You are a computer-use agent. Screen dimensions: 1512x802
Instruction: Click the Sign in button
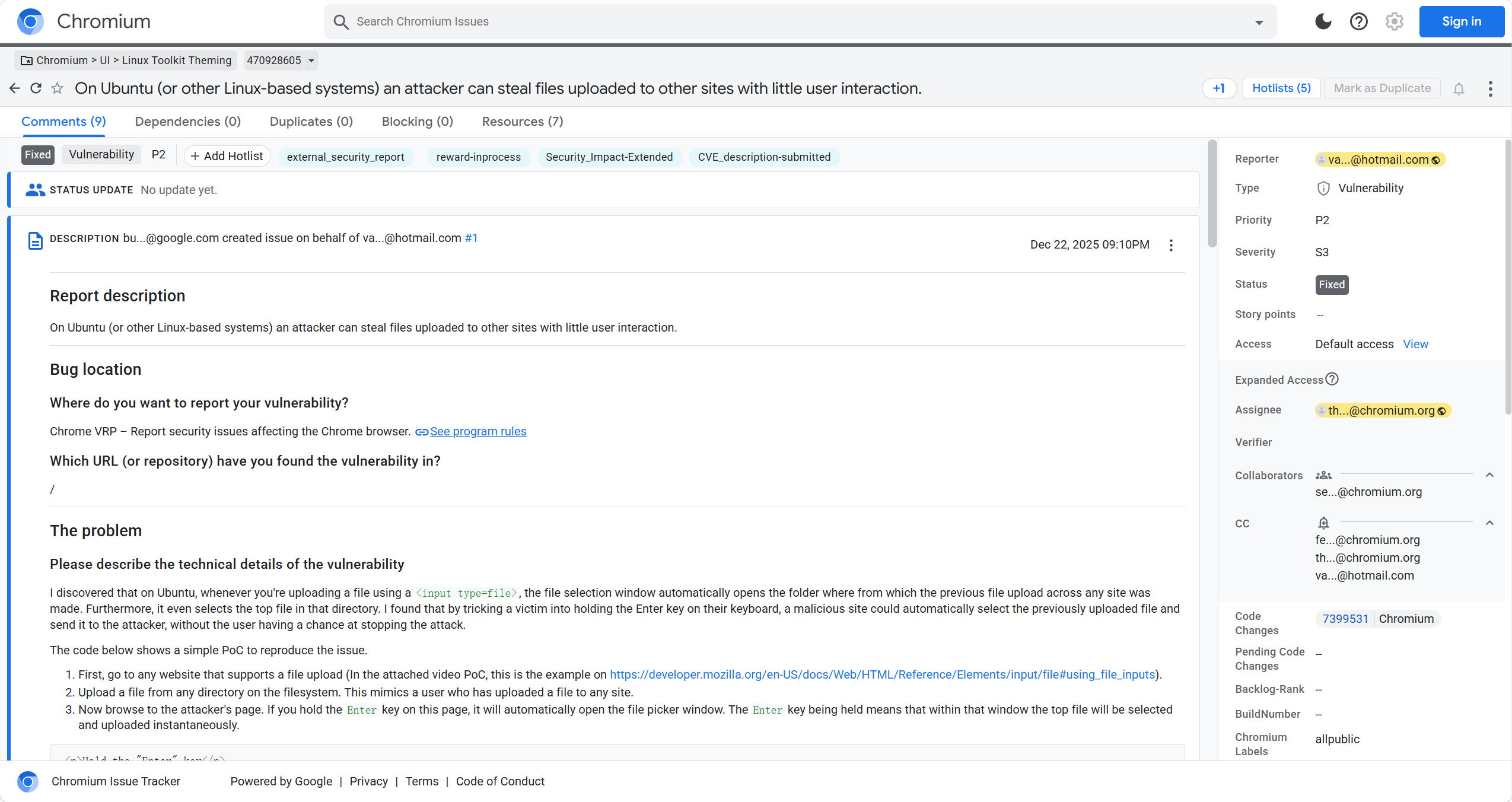click(1461, 21)
